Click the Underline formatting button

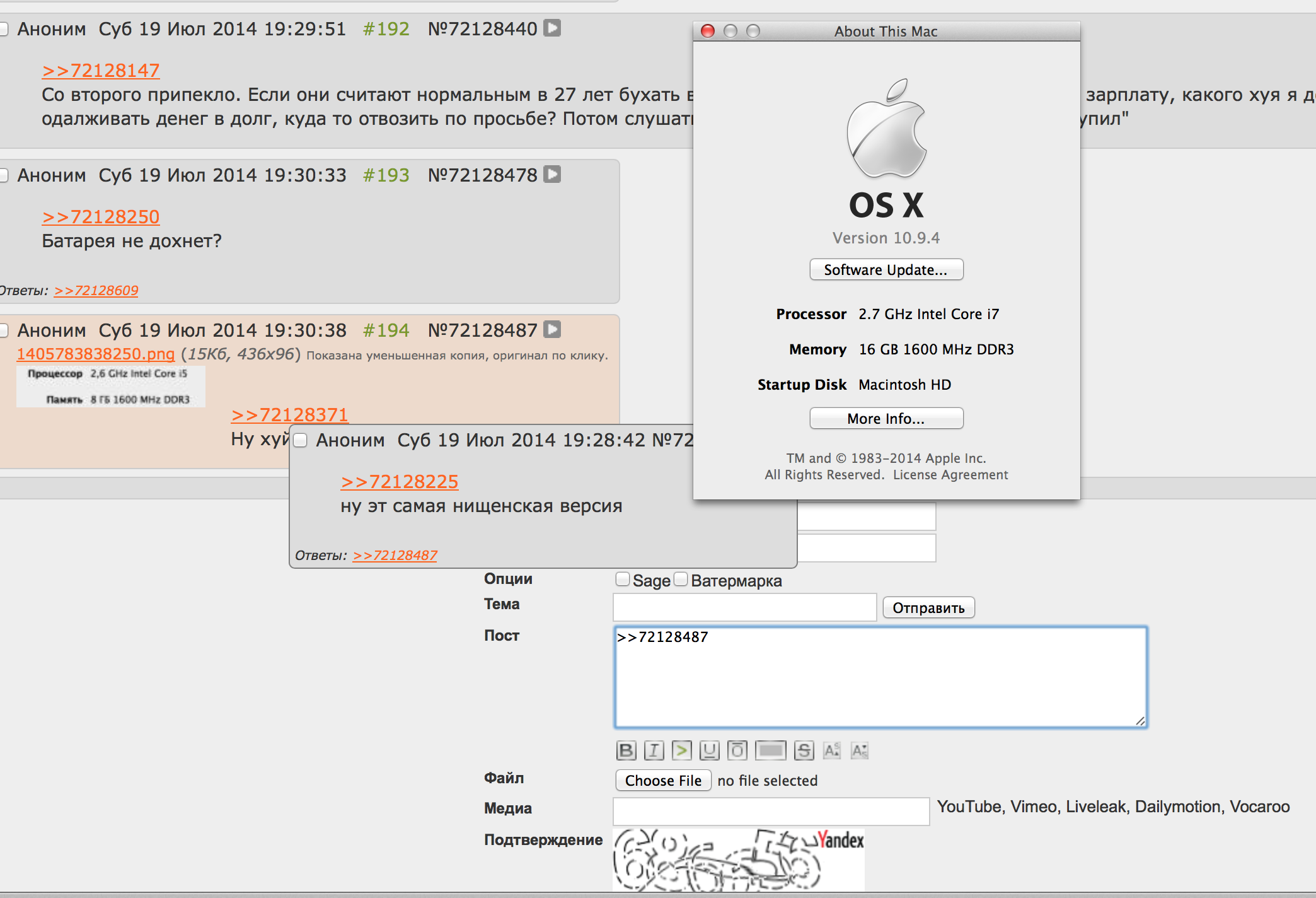click(x=709, y=750)
